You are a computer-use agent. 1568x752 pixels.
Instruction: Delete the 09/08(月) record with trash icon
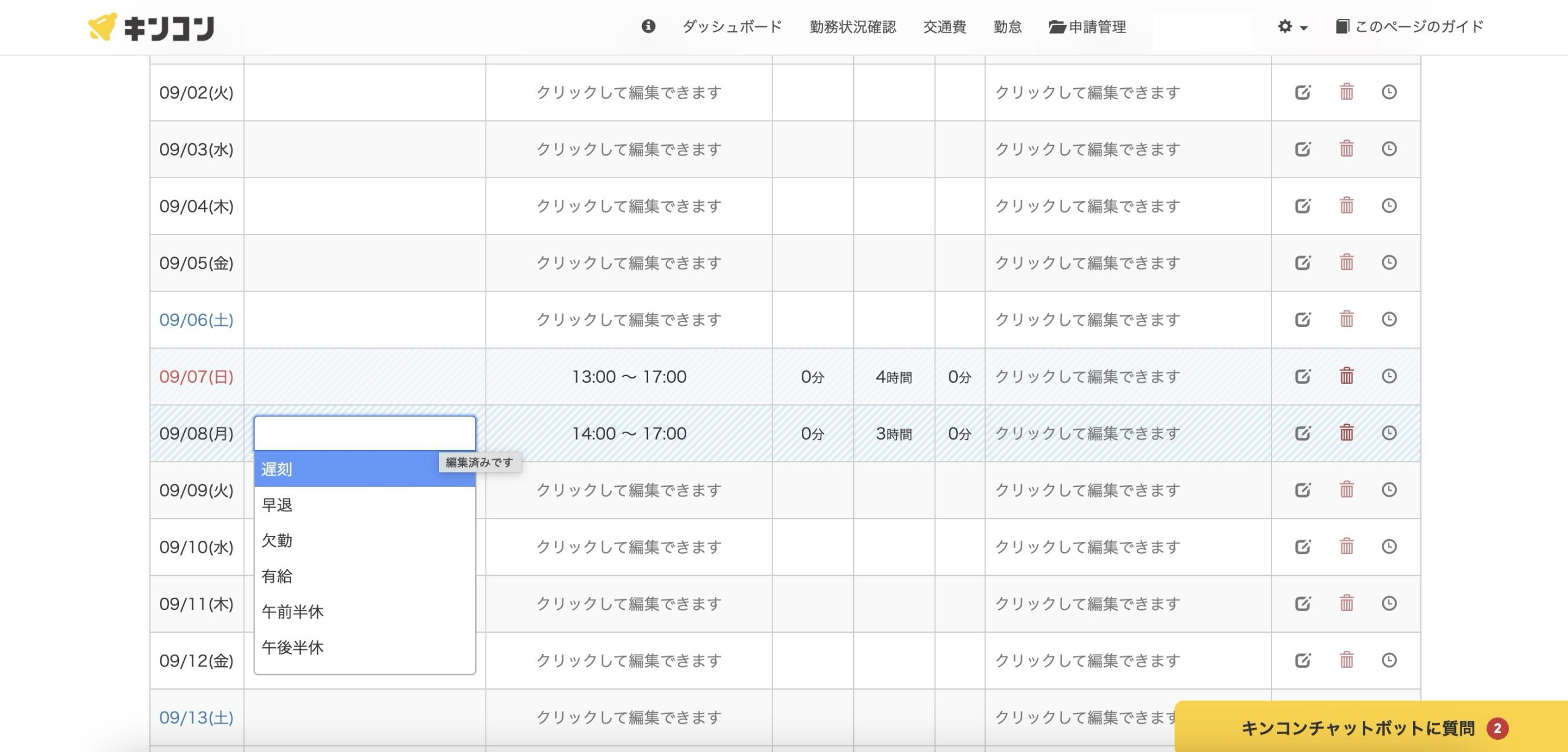1346,433
